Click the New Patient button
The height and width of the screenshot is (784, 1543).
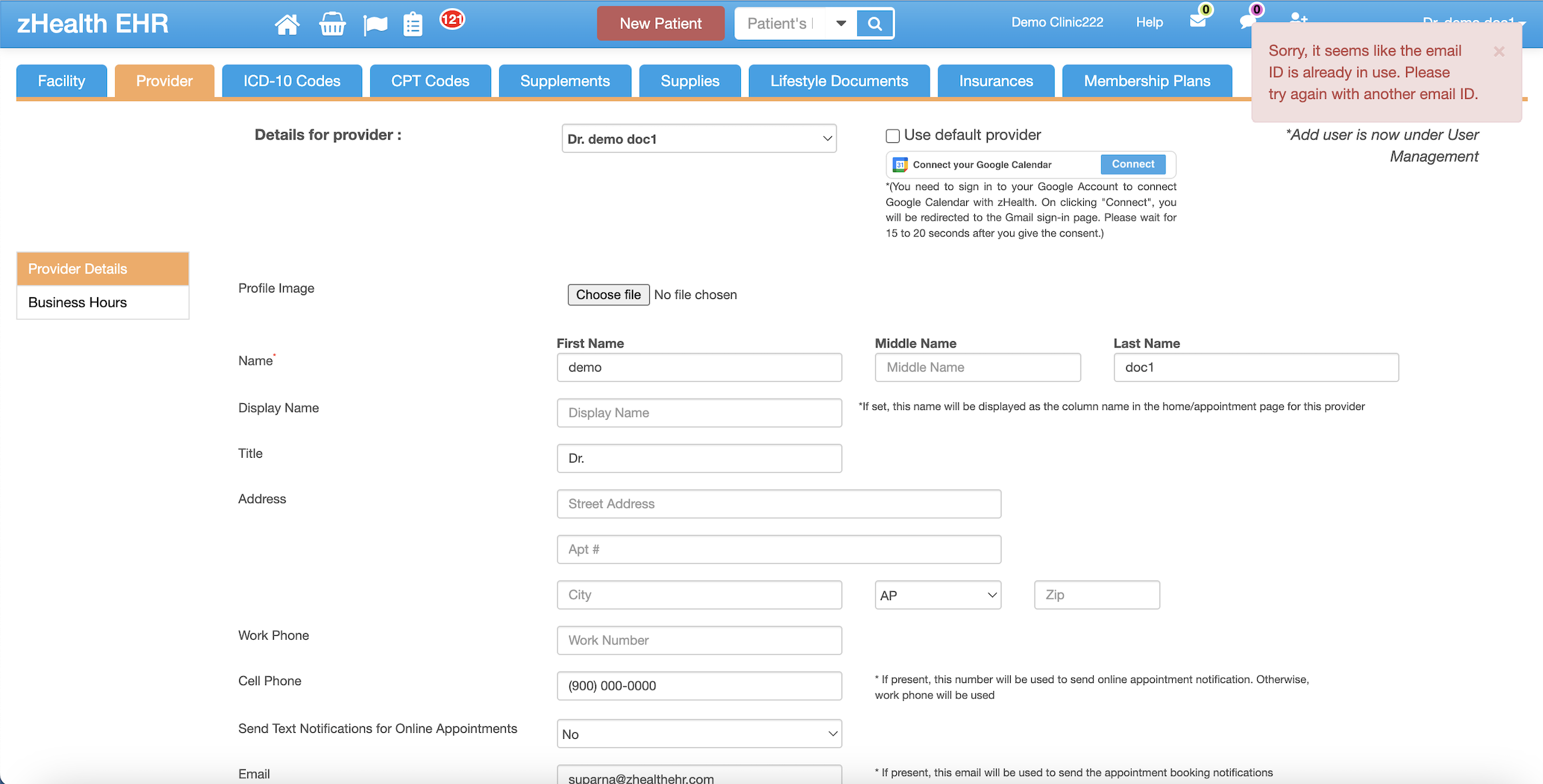661,24
